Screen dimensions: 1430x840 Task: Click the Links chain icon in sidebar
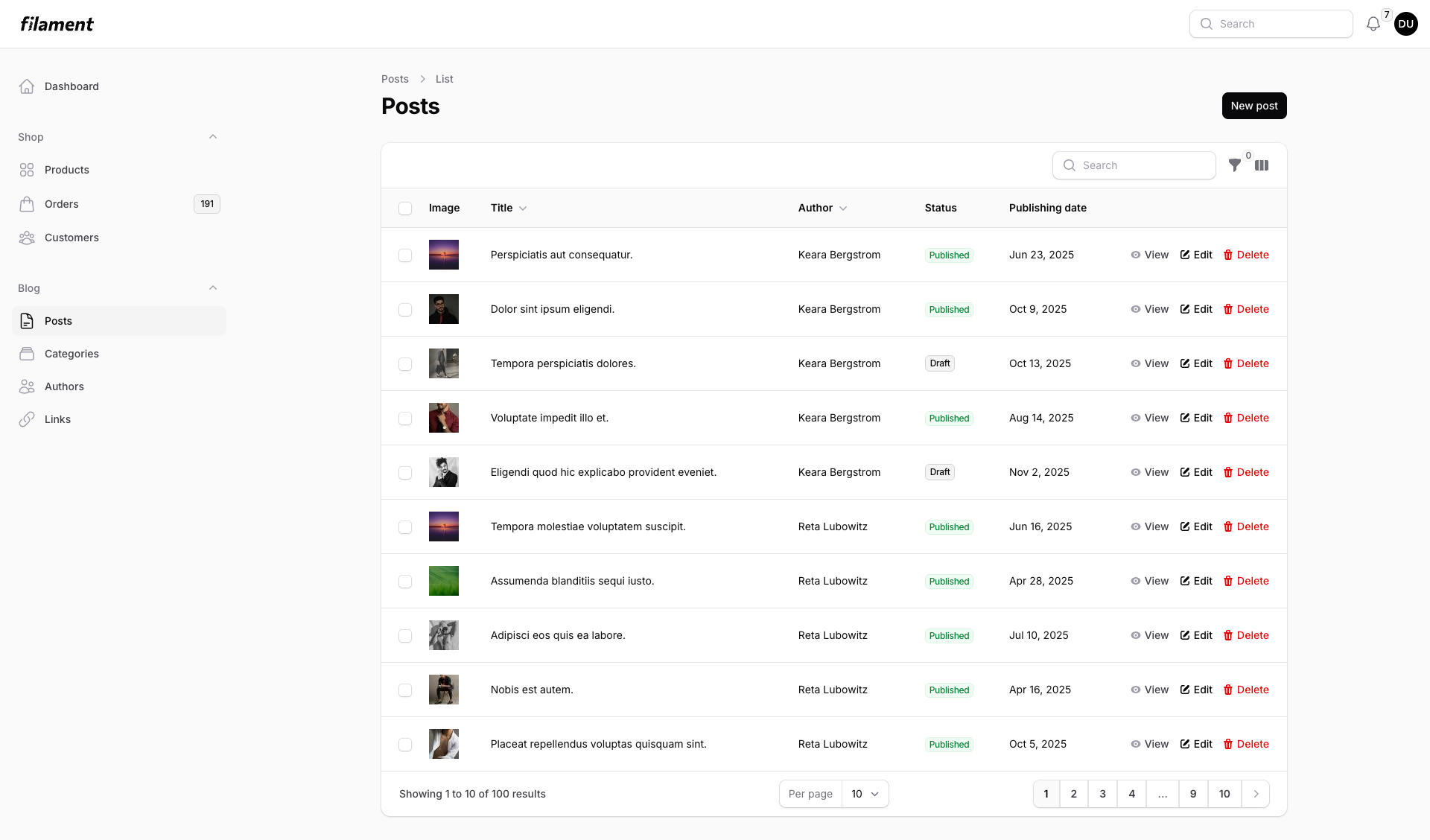[27, 419]
